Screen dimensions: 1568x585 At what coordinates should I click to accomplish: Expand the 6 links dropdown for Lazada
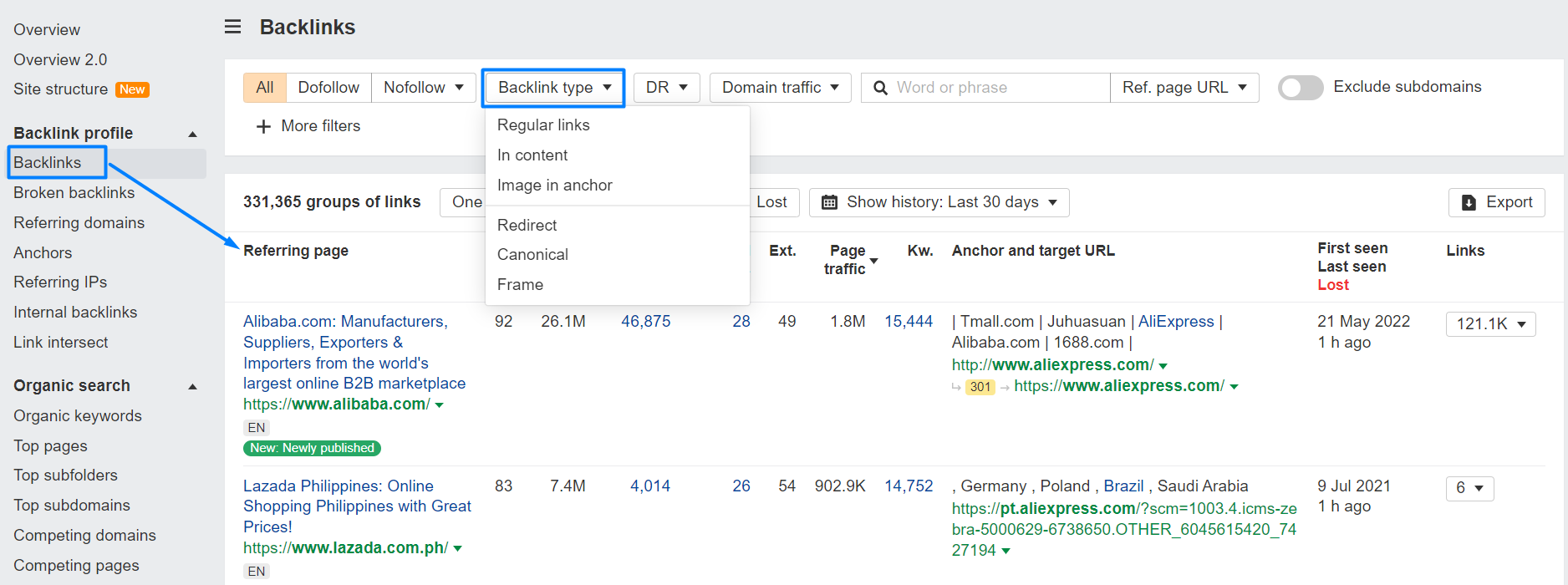click(x=1469, y=488)
